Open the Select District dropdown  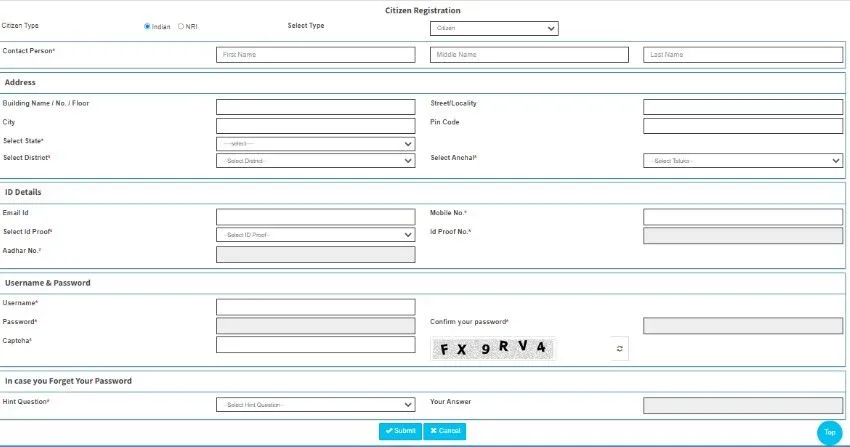click(315, 160)
